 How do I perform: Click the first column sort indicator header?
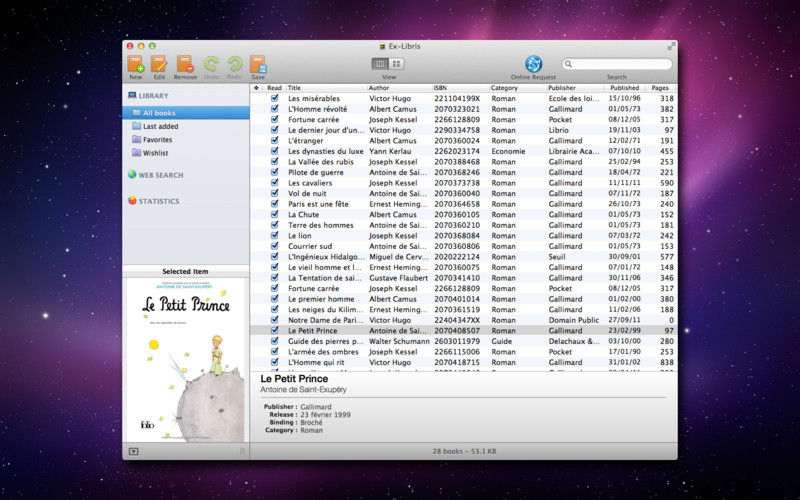pyautogui.click(x=256, y=88)
